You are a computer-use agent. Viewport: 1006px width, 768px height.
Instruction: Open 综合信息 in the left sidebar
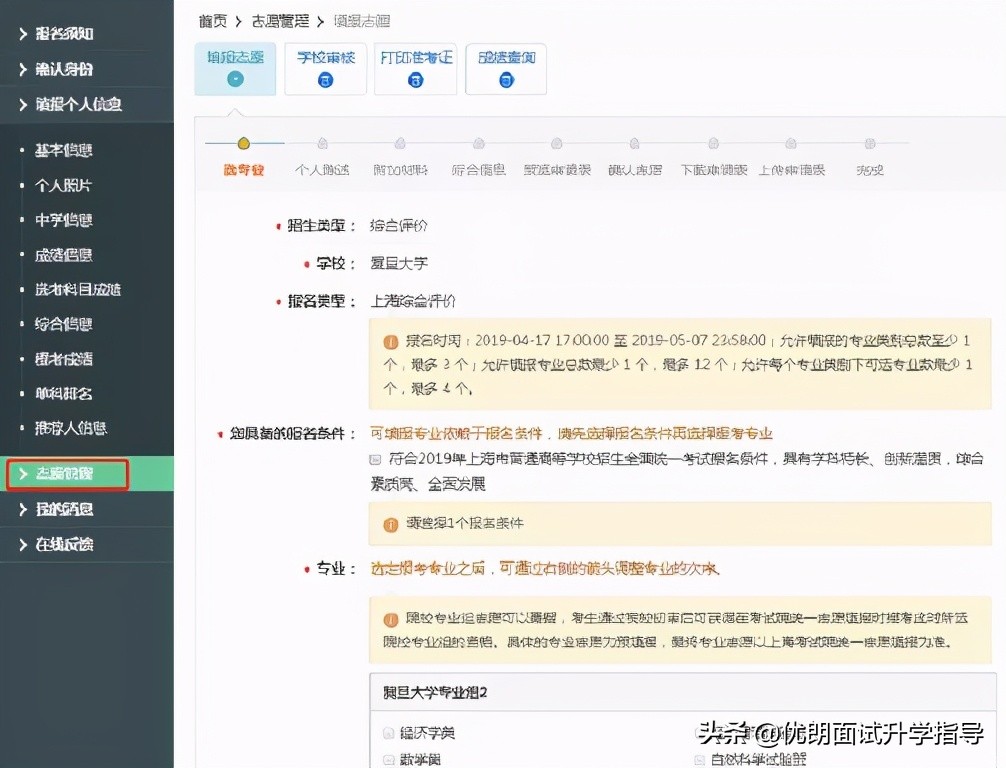(x=64, y=324)
